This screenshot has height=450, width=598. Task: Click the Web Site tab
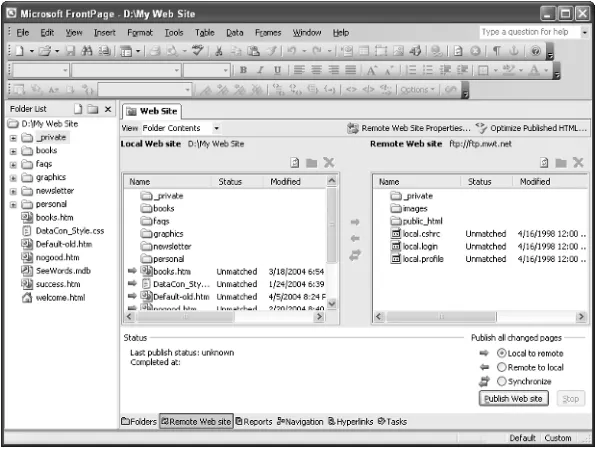coord(152,111)
